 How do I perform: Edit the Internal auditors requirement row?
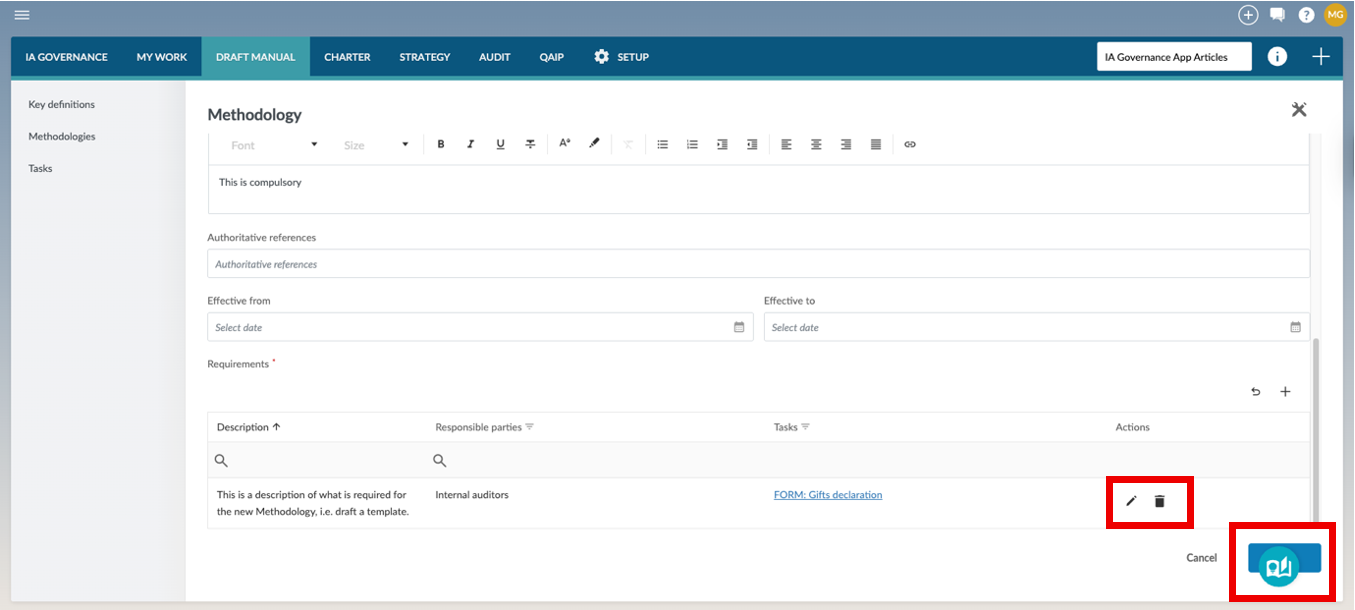(1132, 501)
